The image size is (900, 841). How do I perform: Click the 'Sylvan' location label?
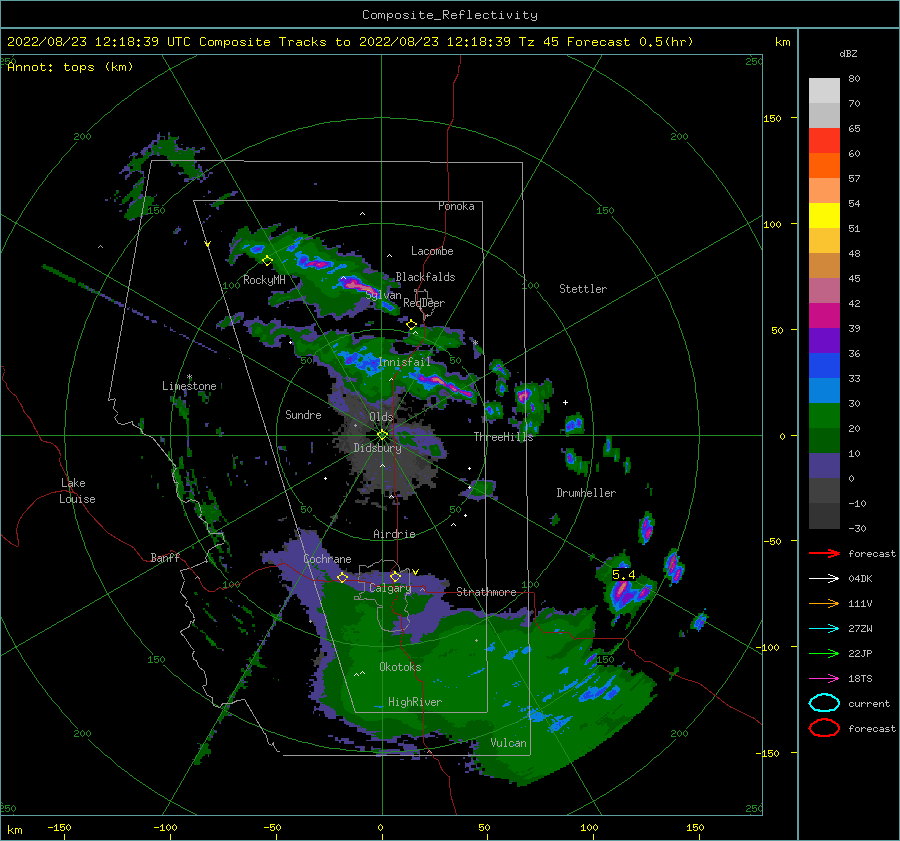383,295
